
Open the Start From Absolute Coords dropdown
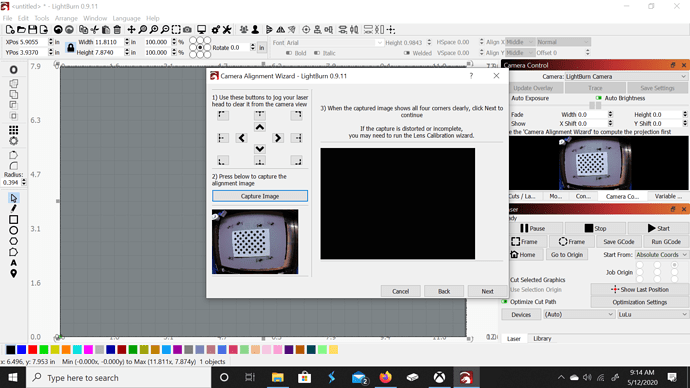click(x=661, y=255)
